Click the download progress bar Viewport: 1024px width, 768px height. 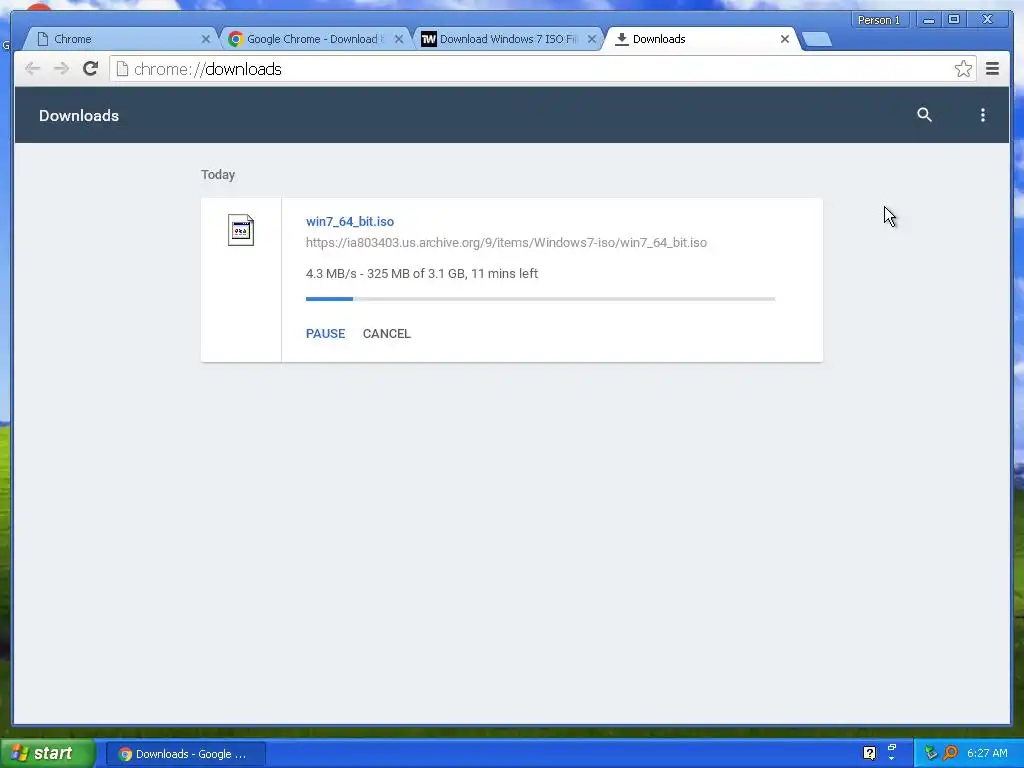(x=540, y=298)
